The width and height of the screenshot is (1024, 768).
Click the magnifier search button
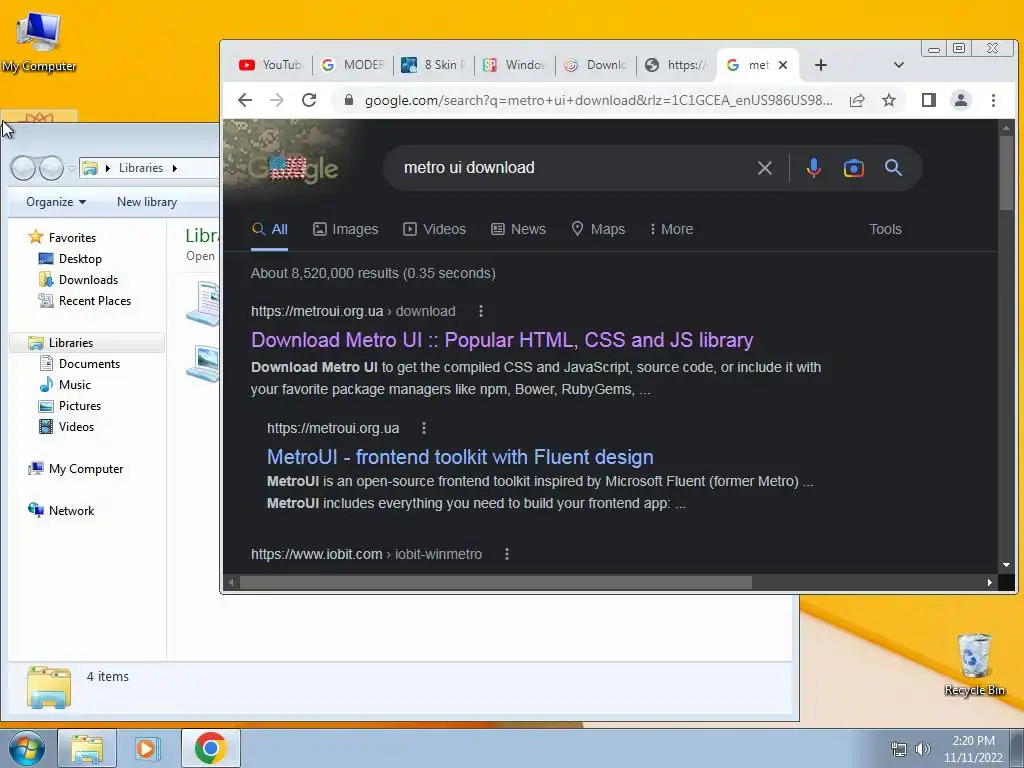pos(893,168)
